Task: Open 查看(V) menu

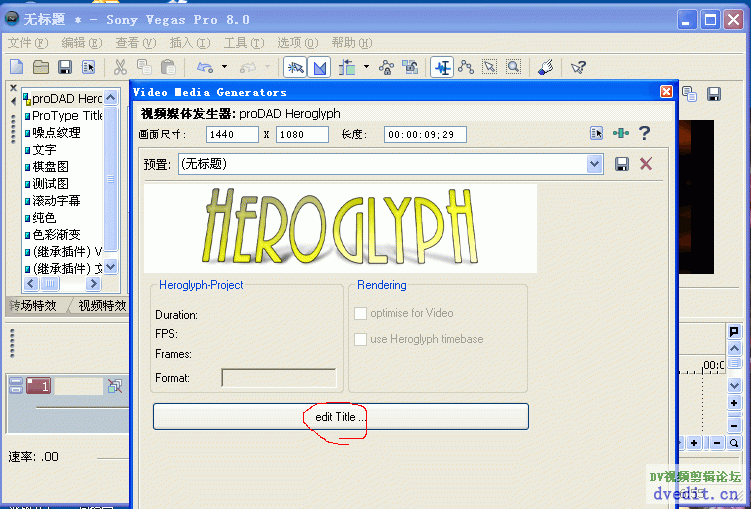Action: (x=136, y=43)
